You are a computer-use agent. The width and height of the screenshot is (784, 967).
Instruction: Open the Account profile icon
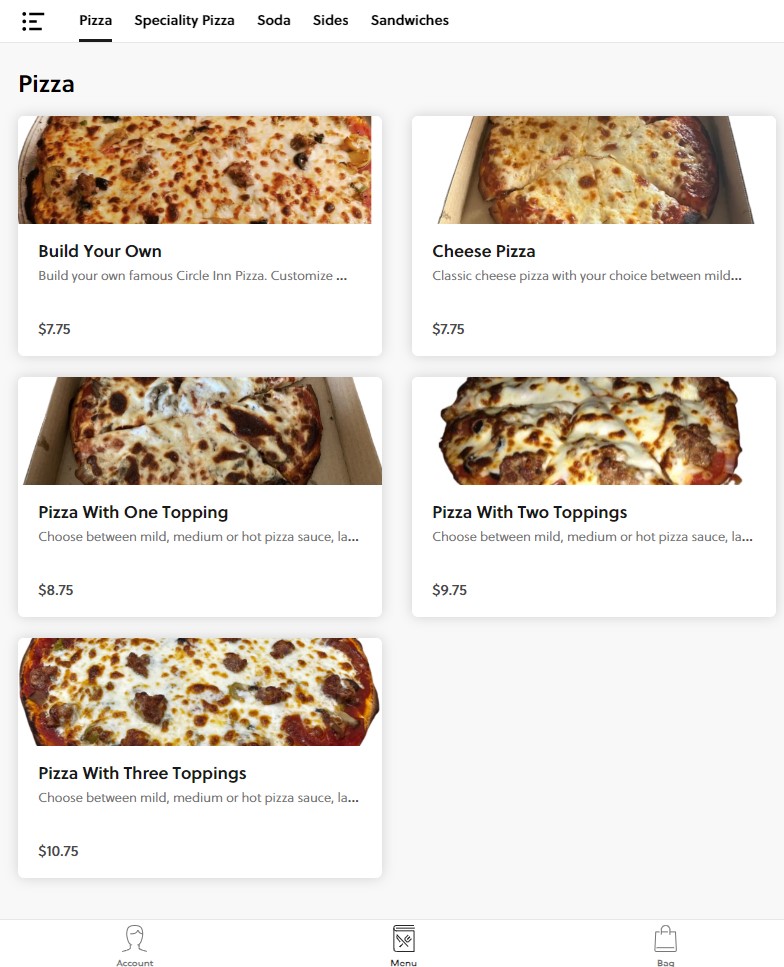[x=135, y=939]
